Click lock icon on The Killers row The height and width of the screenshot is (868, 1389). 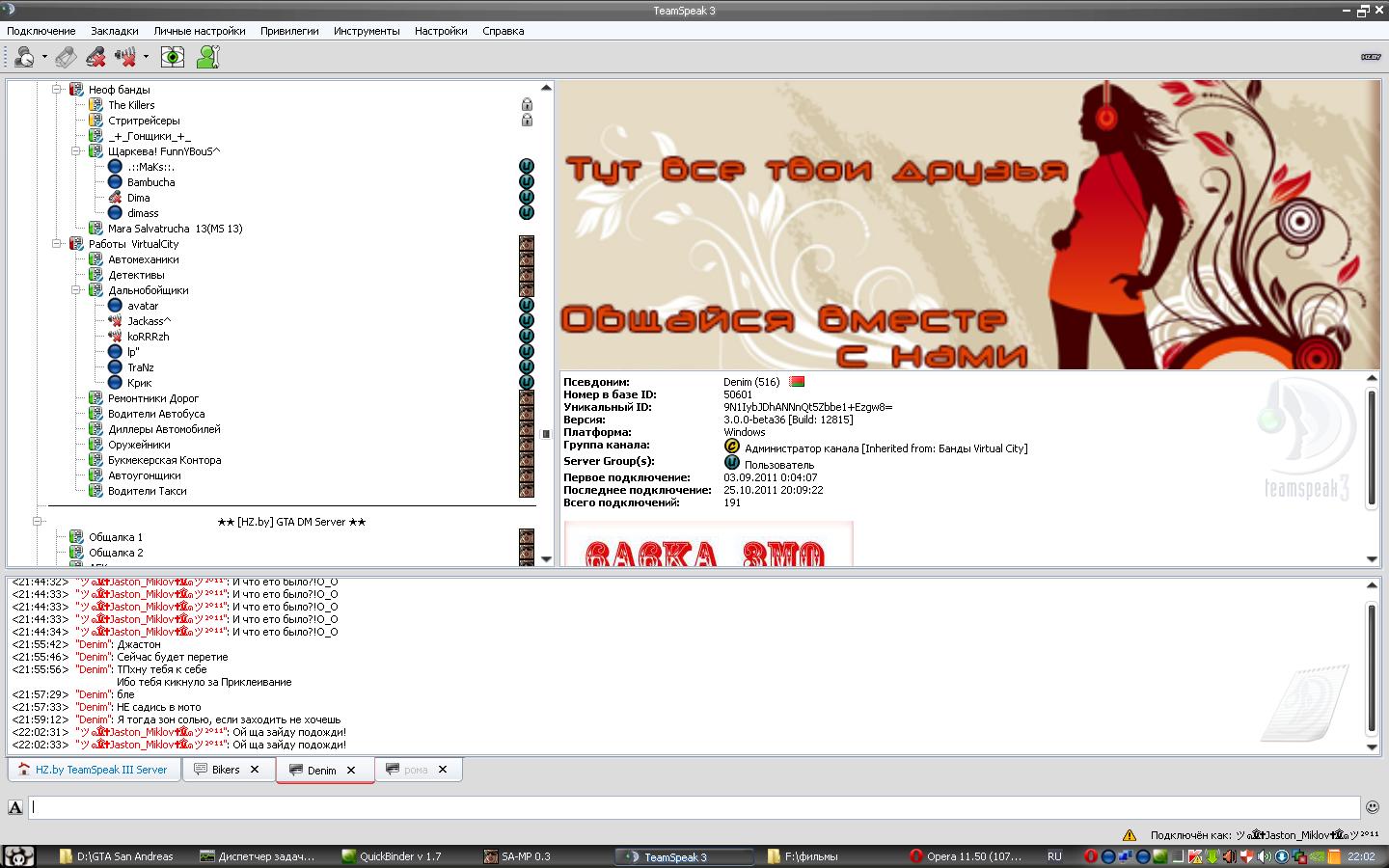(x=527, y=105)
